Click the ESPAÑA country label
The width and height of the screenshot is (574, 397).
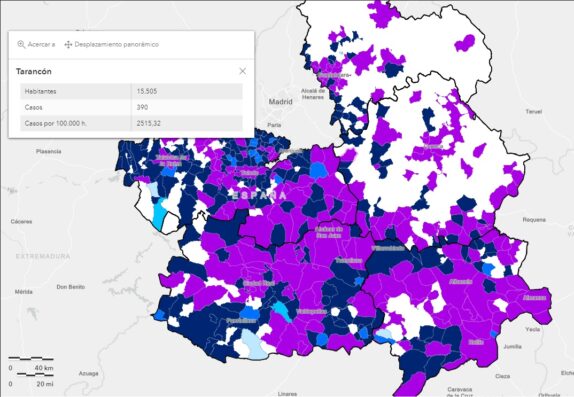point(260,195)
